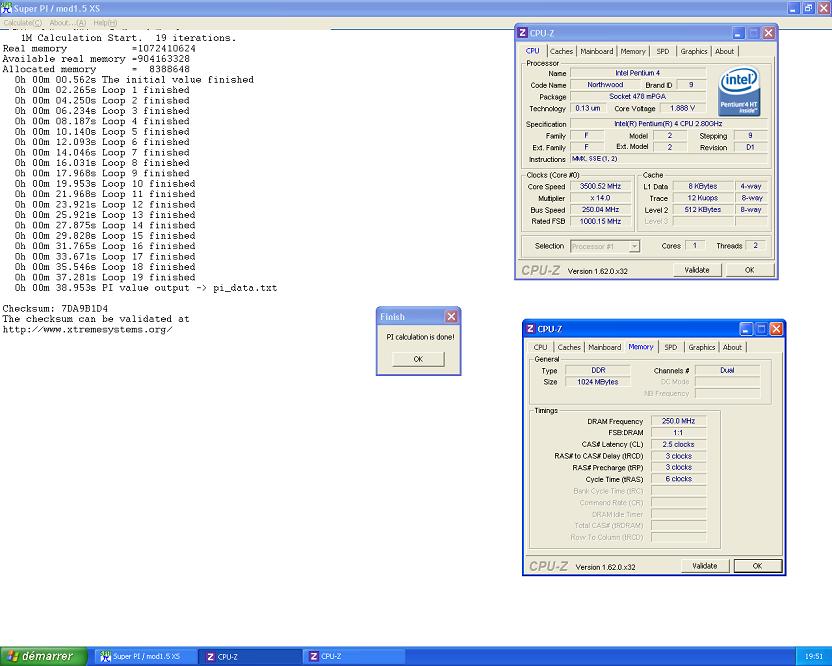Click the Cycle Time tRAS value 6 clocks

point(678,479)
